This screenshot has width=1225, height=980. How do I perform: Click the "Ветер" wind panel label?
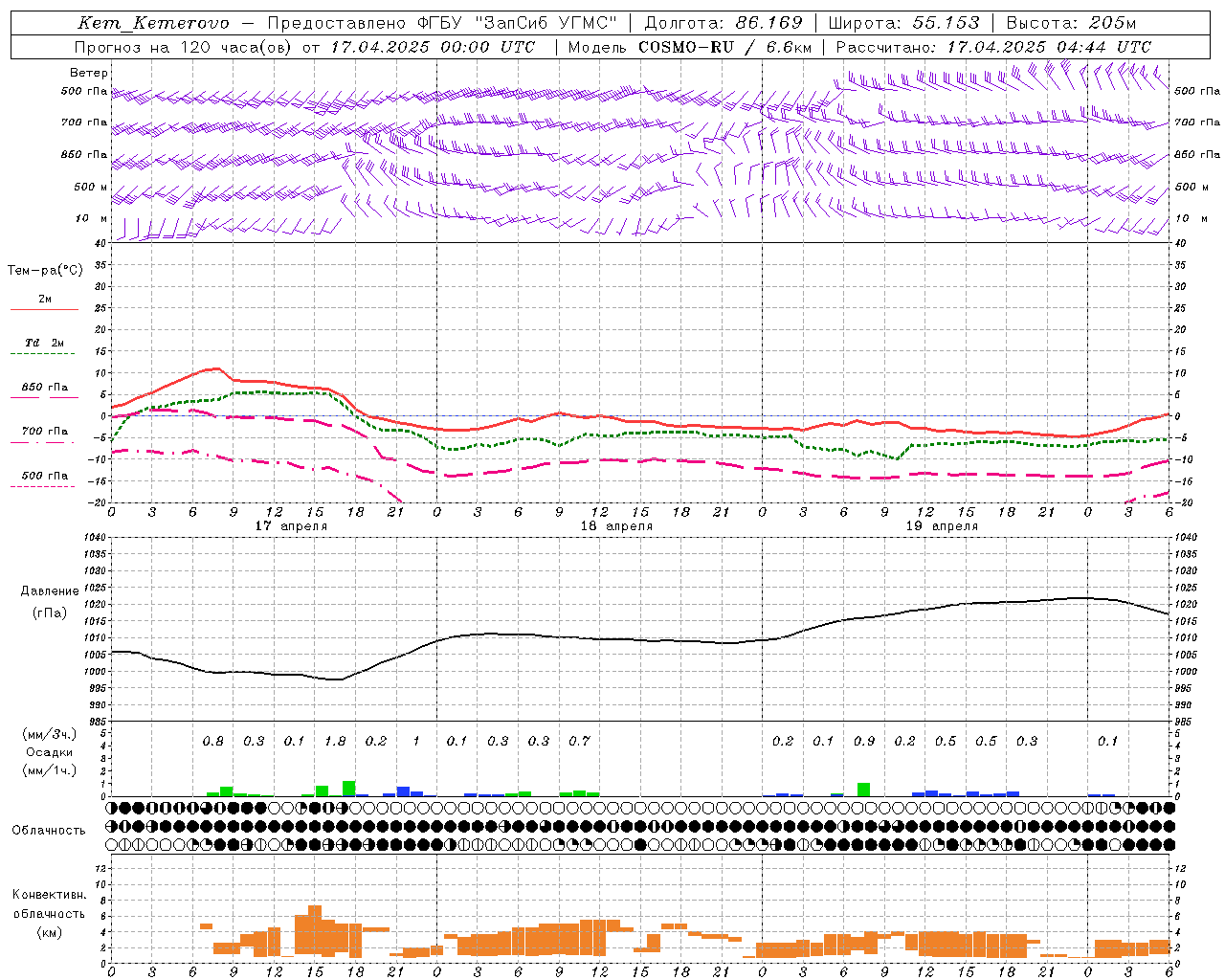(x=89, y=73)
